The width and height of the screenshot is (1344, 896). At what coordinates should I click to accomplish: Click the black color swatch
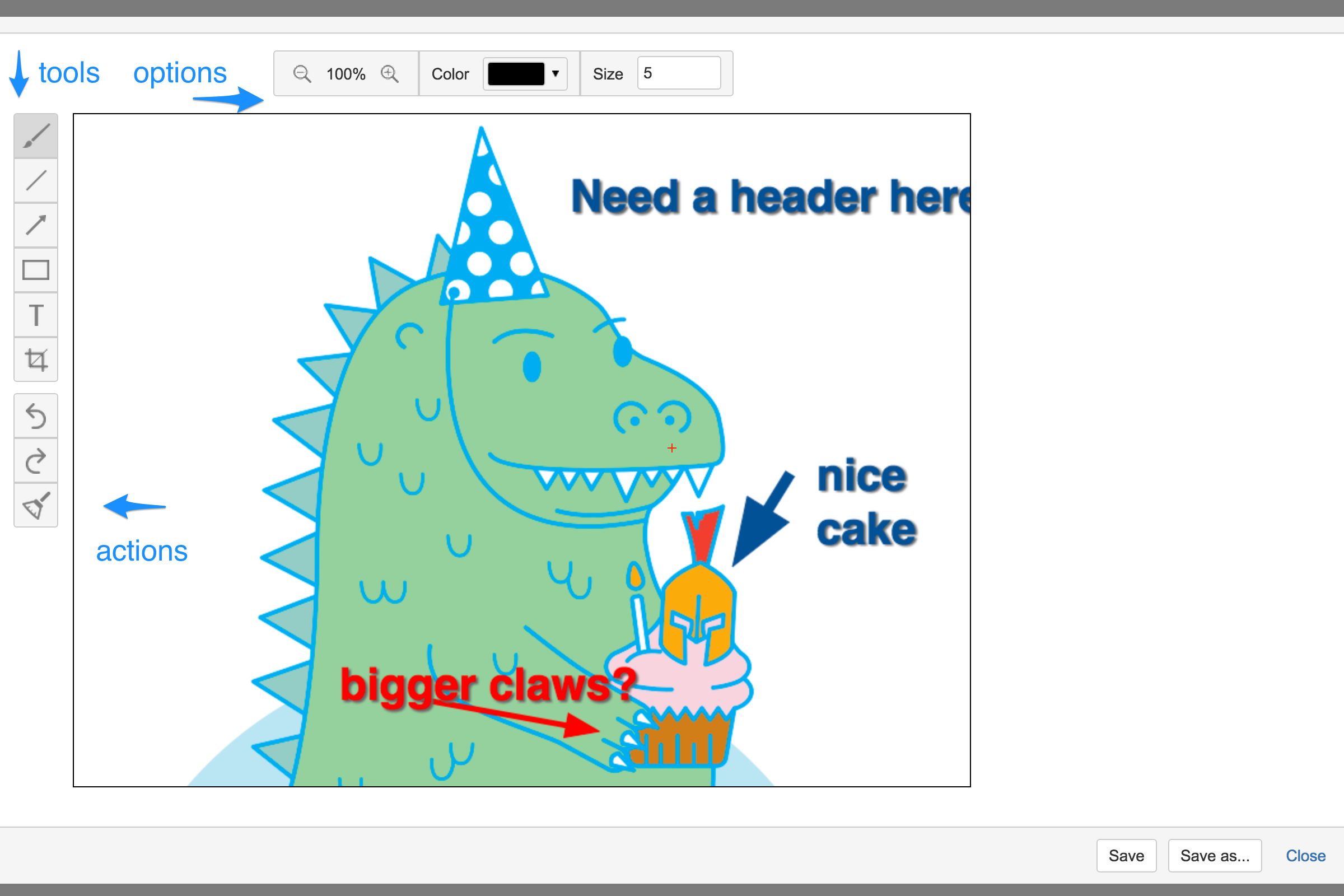515,74
